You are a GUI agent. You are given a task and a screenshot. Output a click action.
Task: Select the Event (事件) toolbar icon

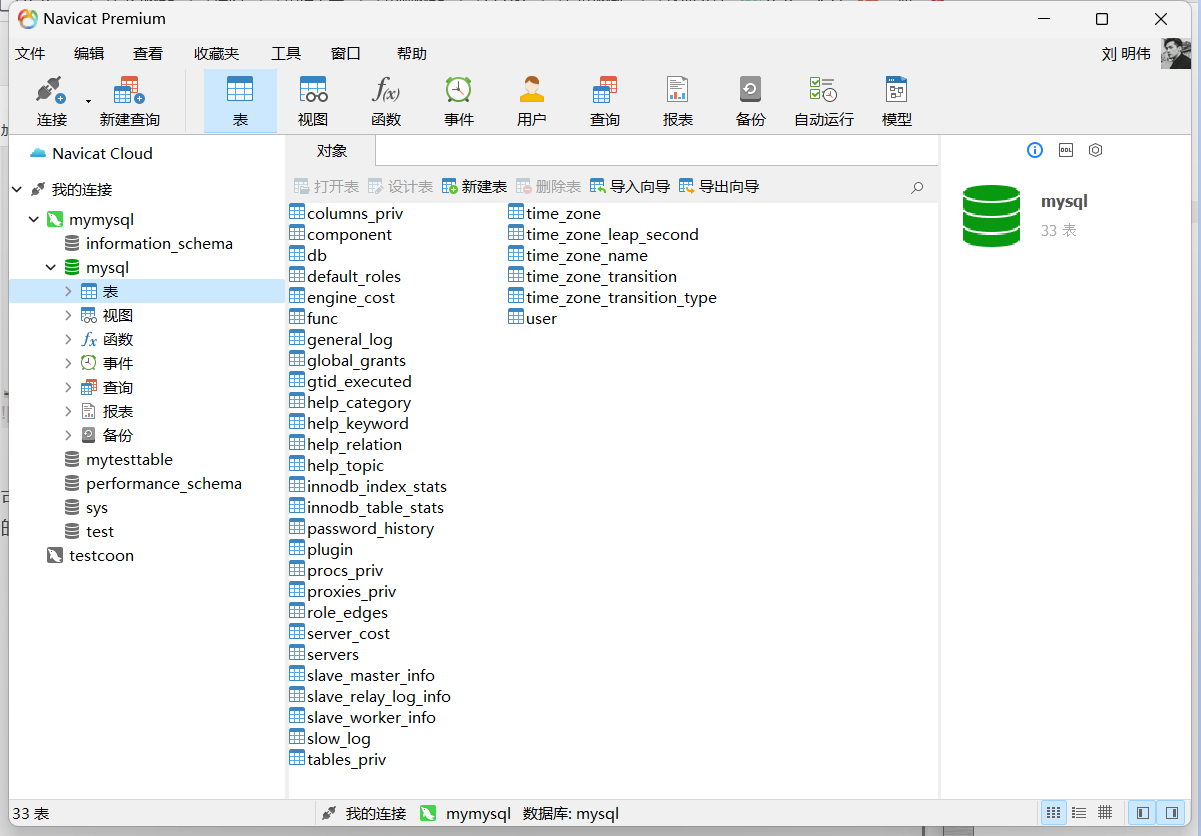click(459, 102)
